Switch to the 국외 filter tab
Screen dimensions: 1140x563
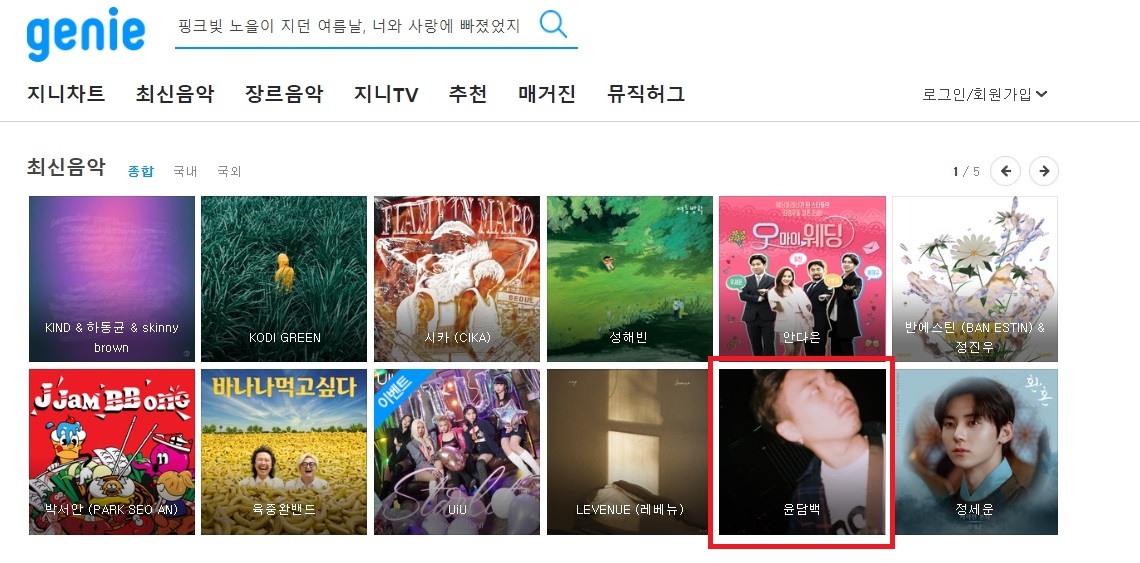(x=229, y=172)
